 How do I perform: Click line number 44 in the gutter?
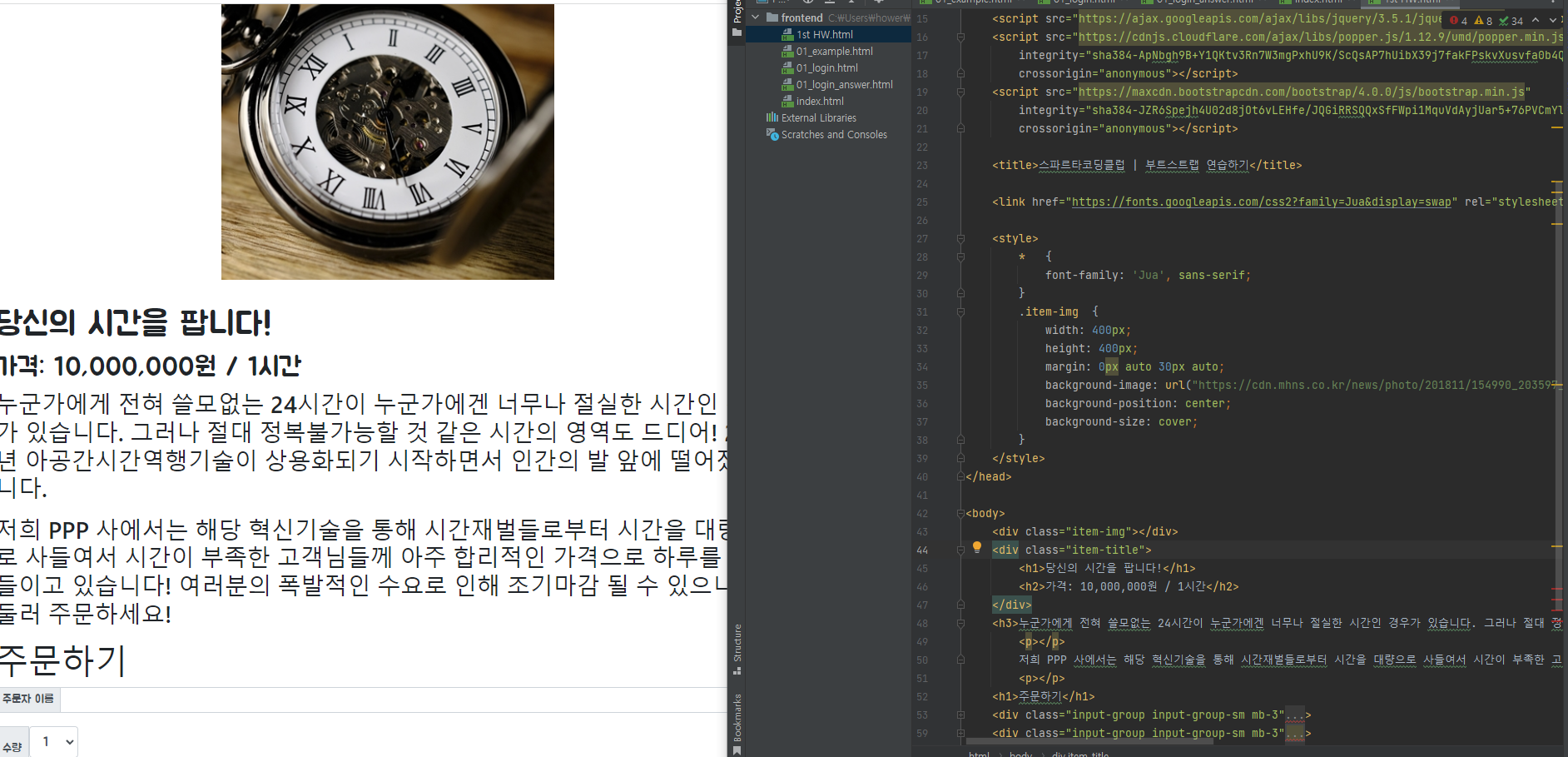(x=922, y=550)
